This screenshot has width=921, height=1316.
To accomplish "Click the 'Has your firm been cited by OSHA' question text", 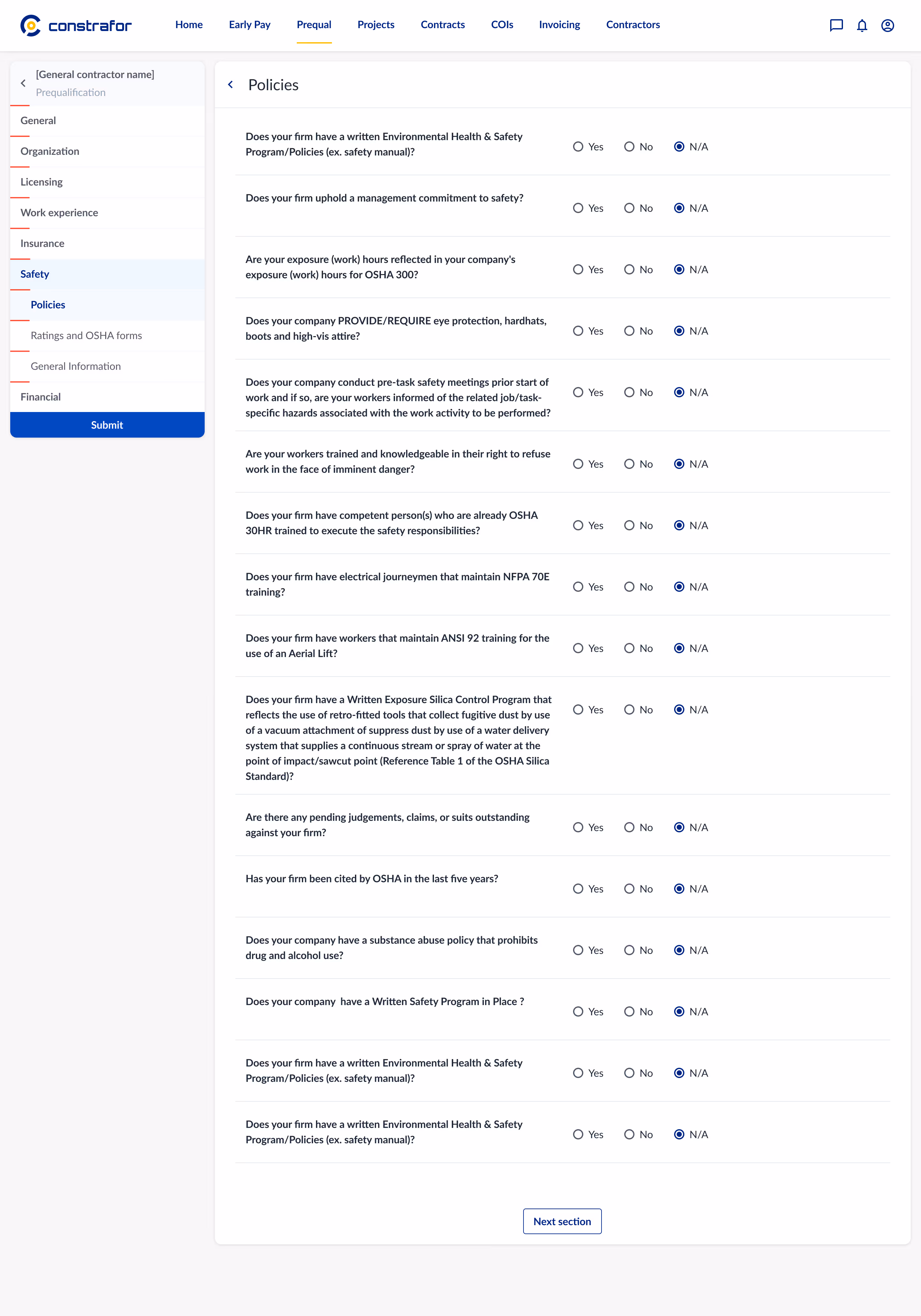I will coord(372,879).
